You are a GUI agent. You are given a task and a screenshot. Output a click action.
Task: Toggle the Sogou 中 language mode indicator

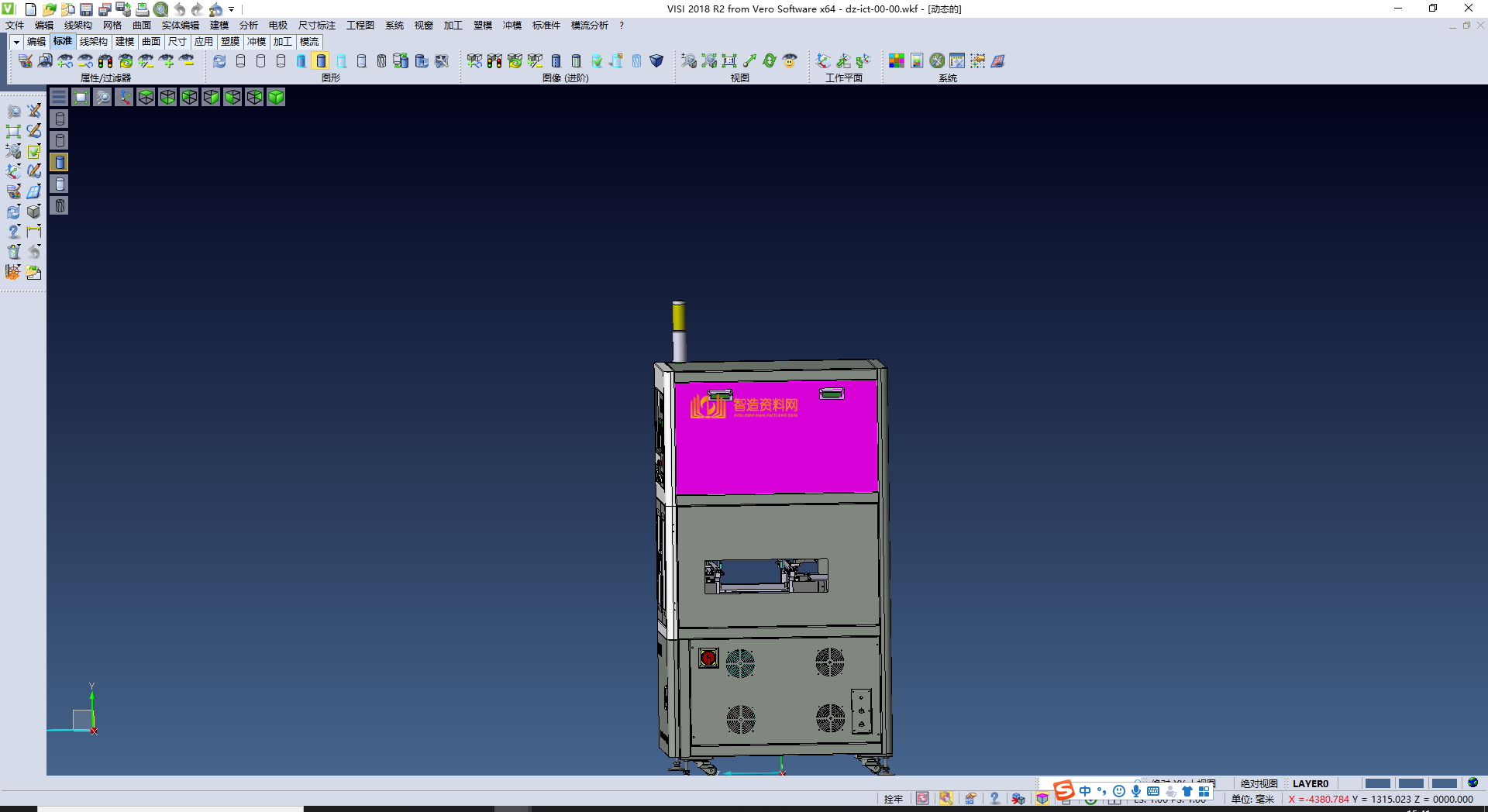[1085, 790]
